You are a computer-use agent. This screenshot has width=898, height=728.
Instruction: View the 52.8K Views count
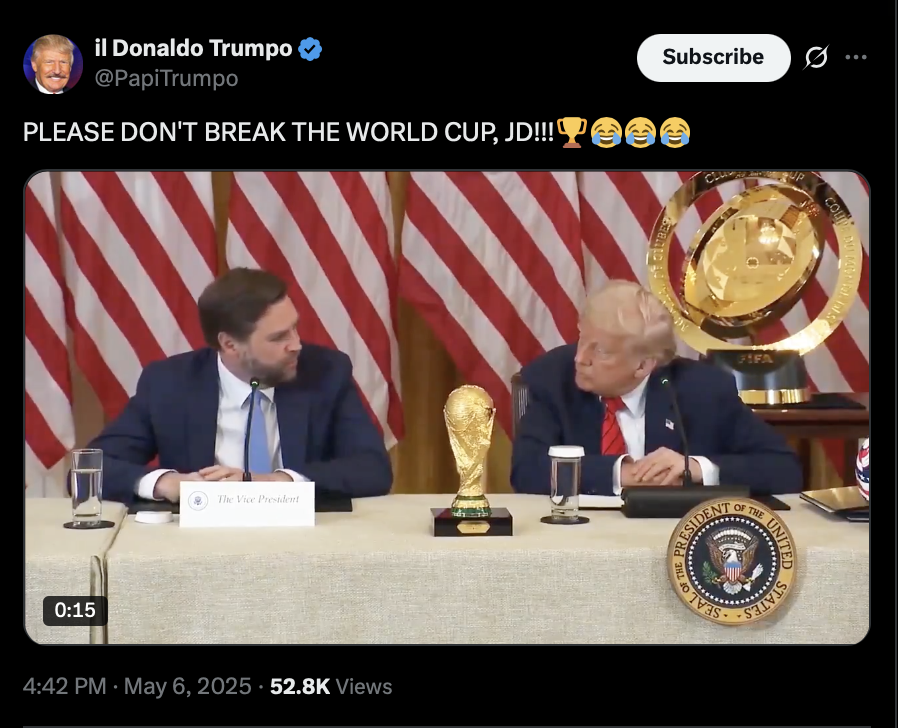[x=331, y=686]
